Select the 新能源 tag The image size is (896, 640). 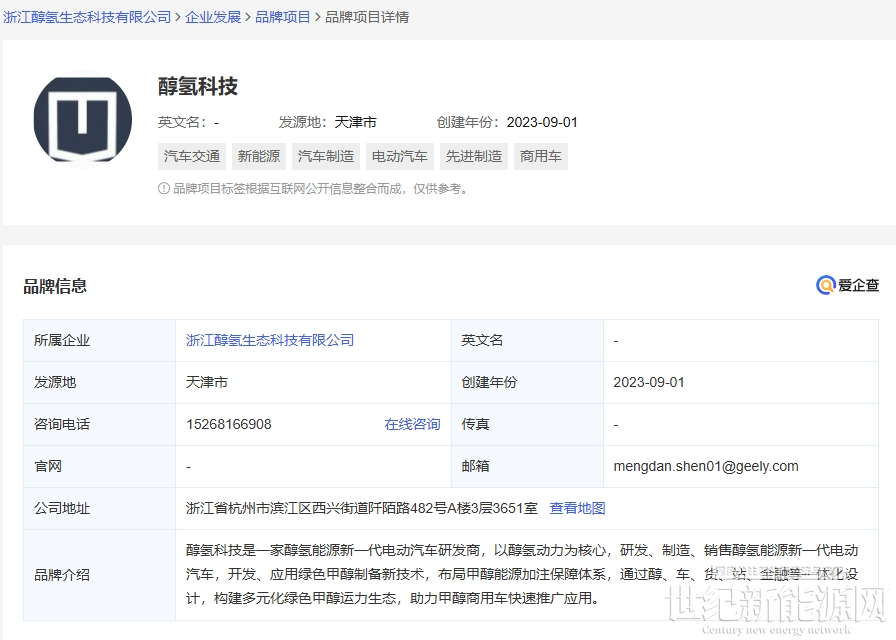[x=259, y=156]
